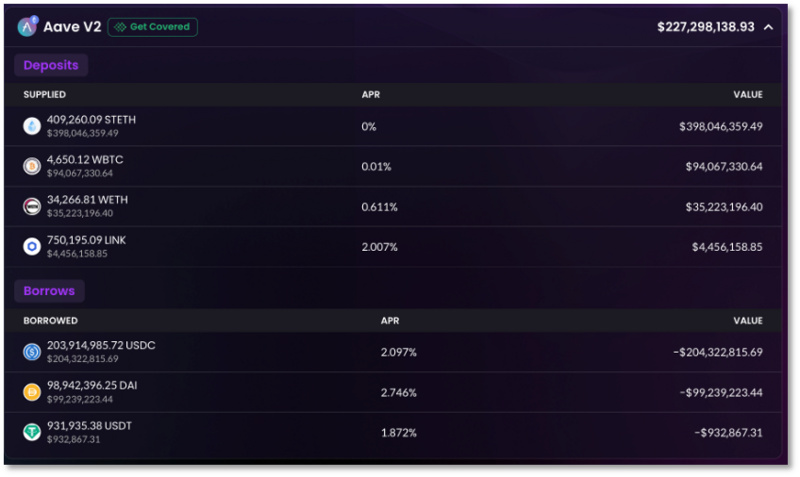
Task: Click the WETH token icon
Action: [x=32, y=206]
